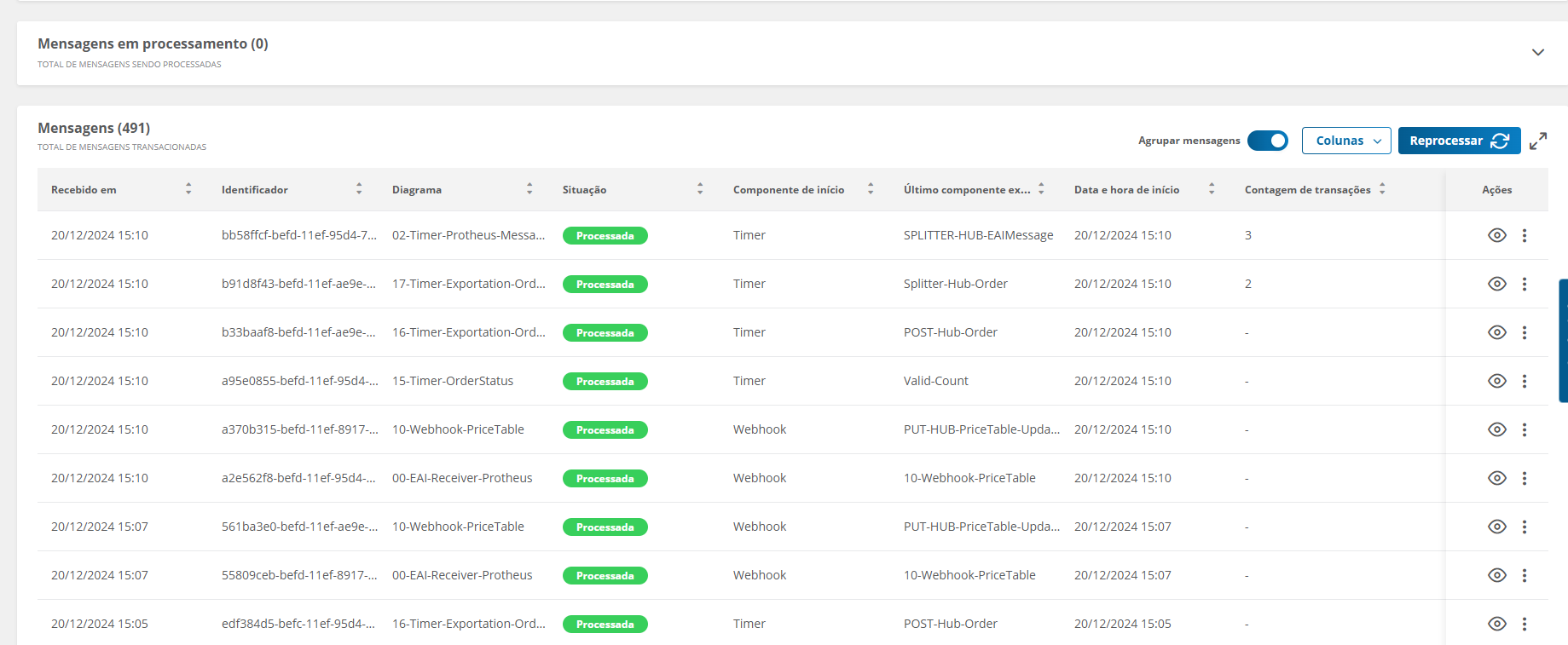View details of message b91d8f43-befd

[x=1496, y=284]
